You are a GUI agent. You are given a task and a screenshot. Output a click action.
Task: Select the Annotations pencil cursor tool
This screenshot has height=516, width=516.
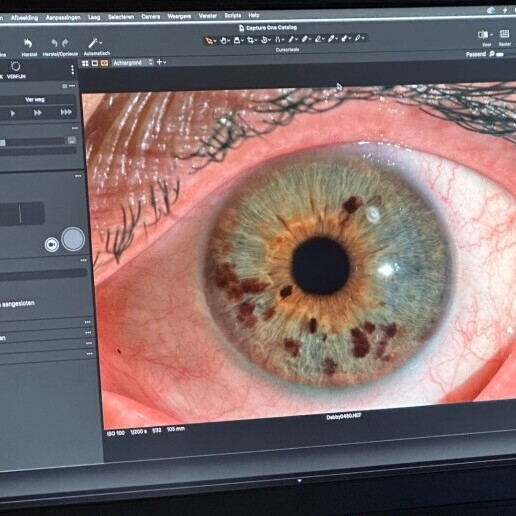(357, 38)
